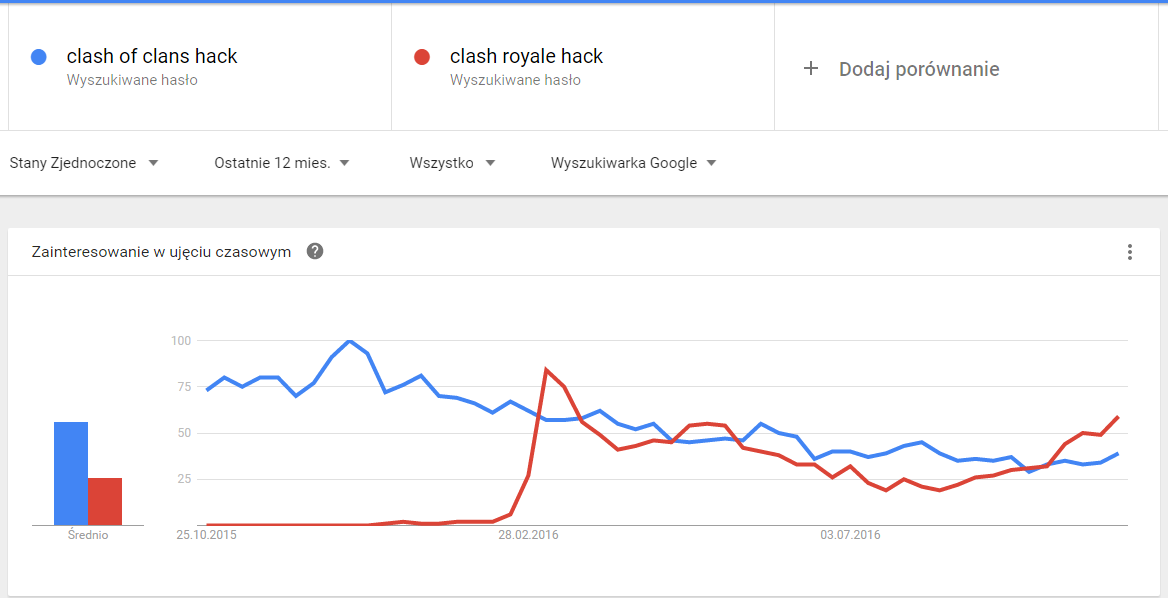Viewport: 1168px width, 598px height.
Task: Click the Zainteresowanie w ujęciu czasowym heading
Action: (x=161, y=252)
